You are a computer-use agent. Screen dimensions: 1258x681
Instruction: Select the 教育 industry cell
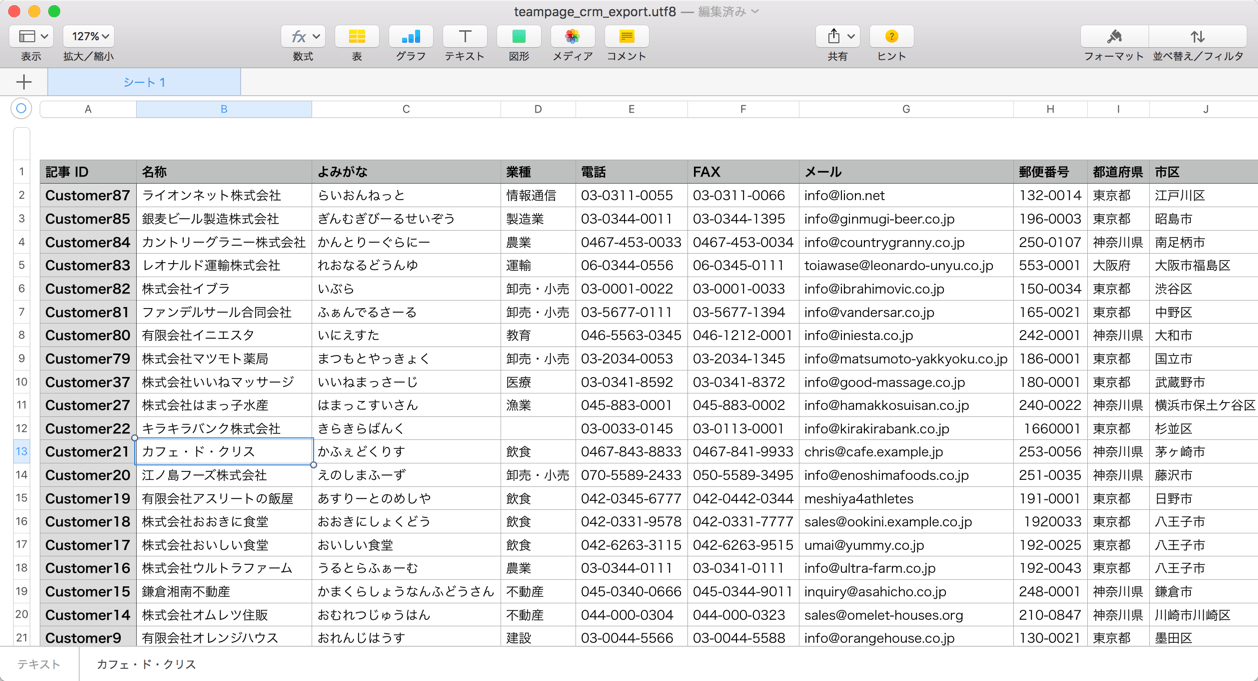tap(538, 335)
